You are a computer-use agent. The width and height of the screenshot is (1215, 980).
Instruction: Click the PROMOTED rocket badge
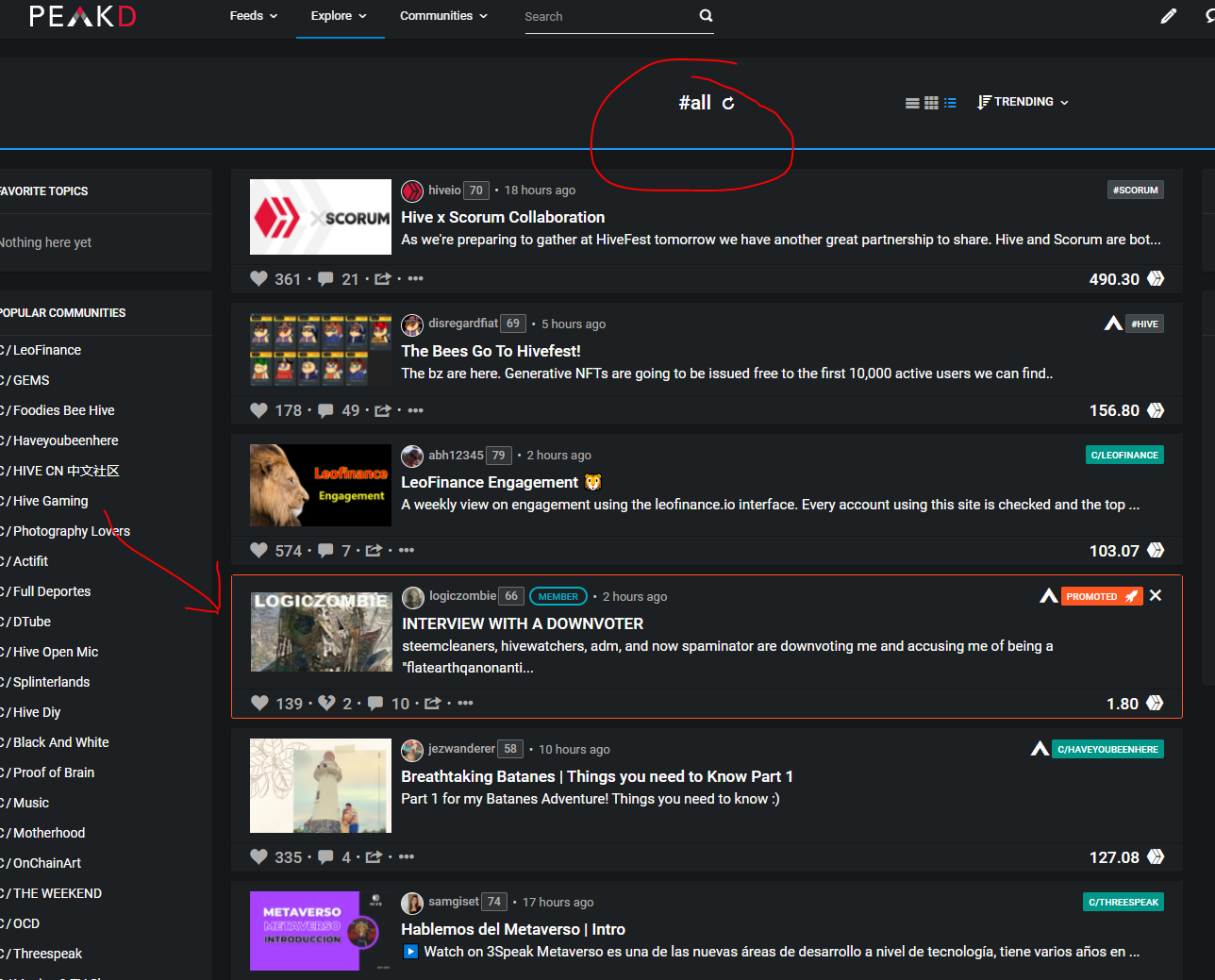click(x=1102, y=596)
